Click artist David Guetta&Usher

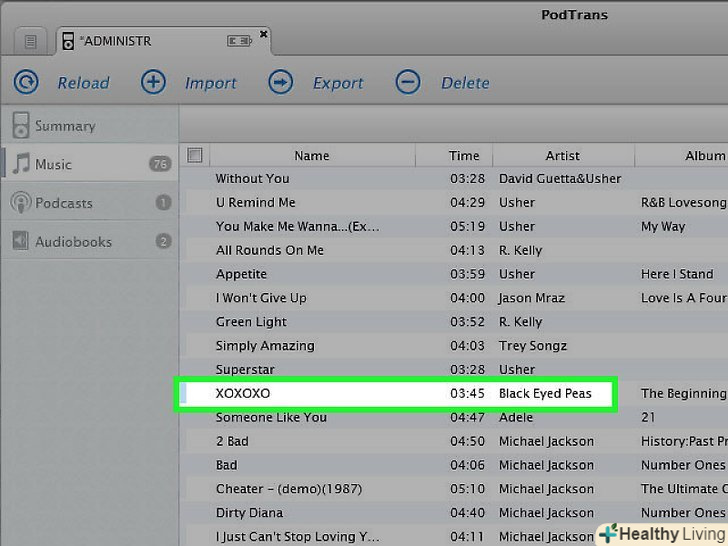[560, 179]
